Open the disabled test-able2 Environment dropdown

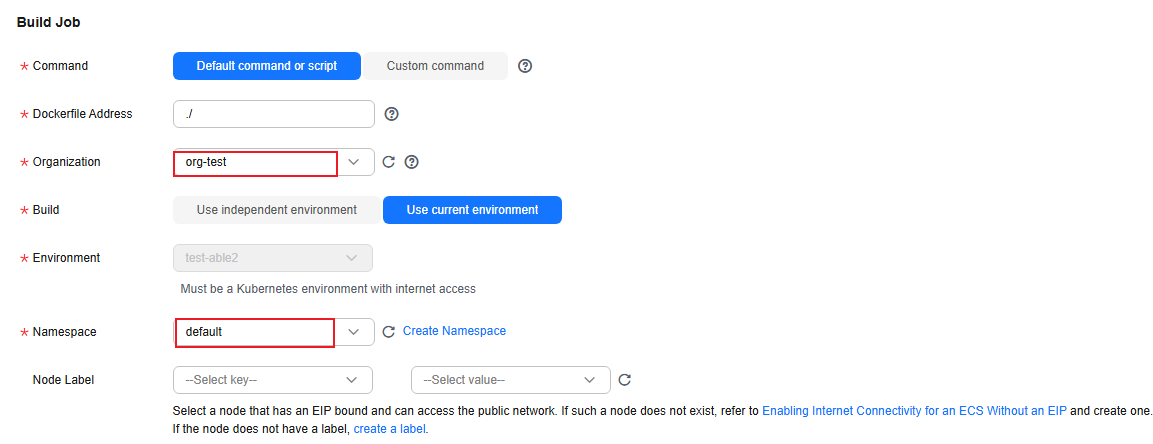click(273, 258)
